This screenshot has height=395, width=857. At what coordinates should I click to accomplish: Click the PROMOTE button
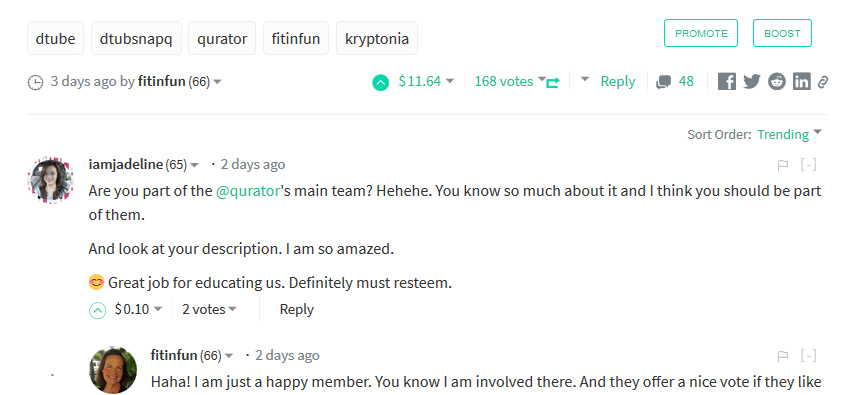click(701, 33)
